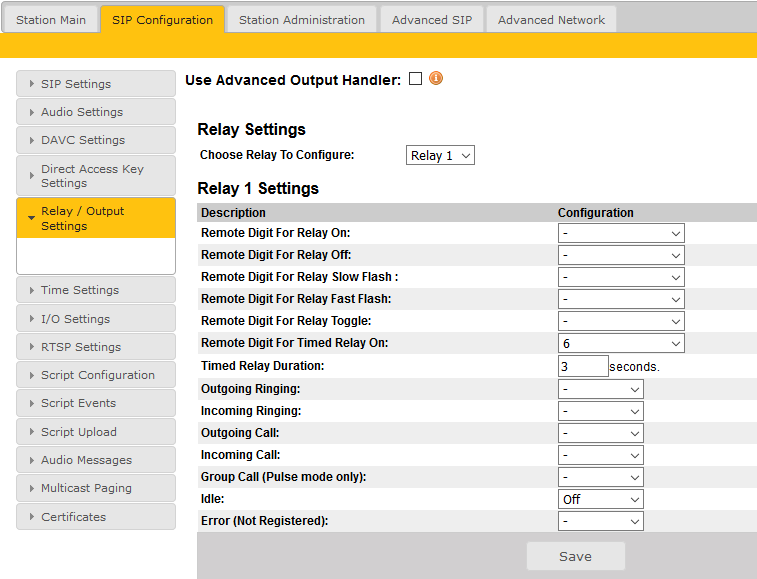Go to the Advanced SIP tab
757x579 pixels.
coord(431,20)
